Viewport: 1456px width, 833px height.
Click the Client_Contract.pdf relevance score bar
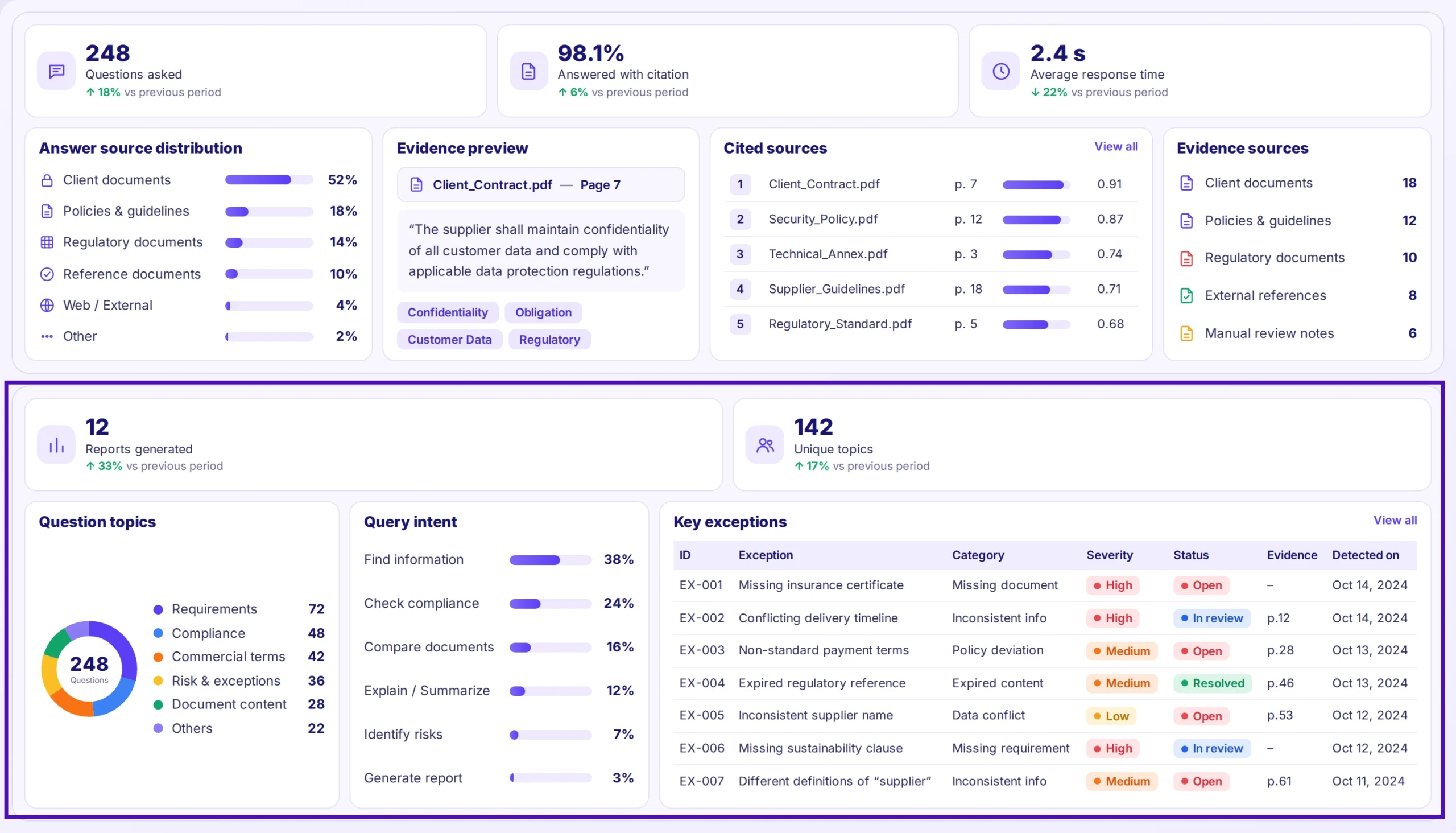[1036, 184]
